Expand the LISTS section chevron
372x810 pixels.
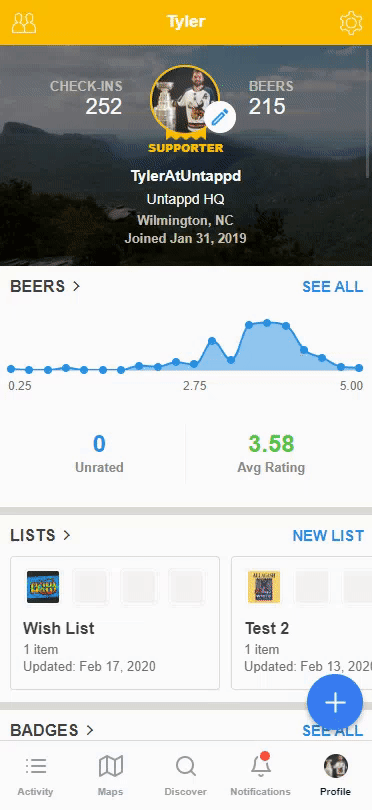click(x=66, y=535)
